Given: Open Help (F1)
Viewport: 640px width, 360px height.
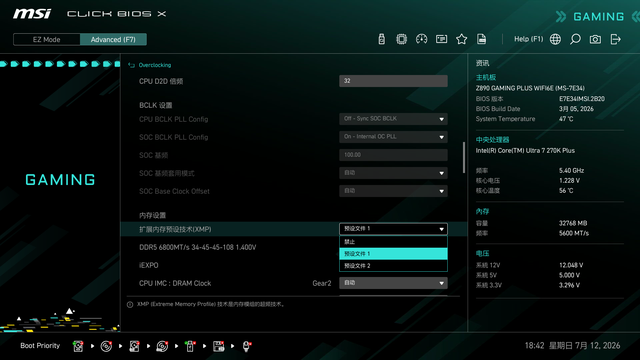Looking at the screenshot, I should pos(528,39).
